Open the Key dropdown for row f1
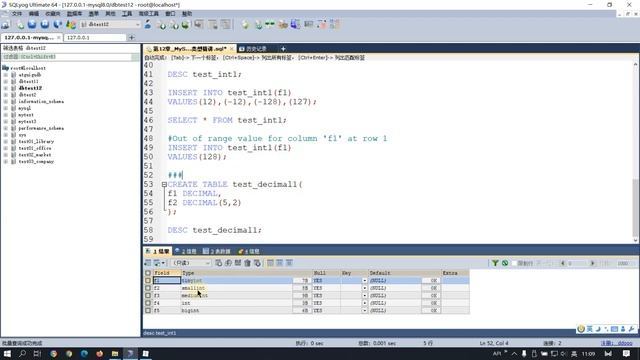 pyautogui.click(x=364, y=280)
